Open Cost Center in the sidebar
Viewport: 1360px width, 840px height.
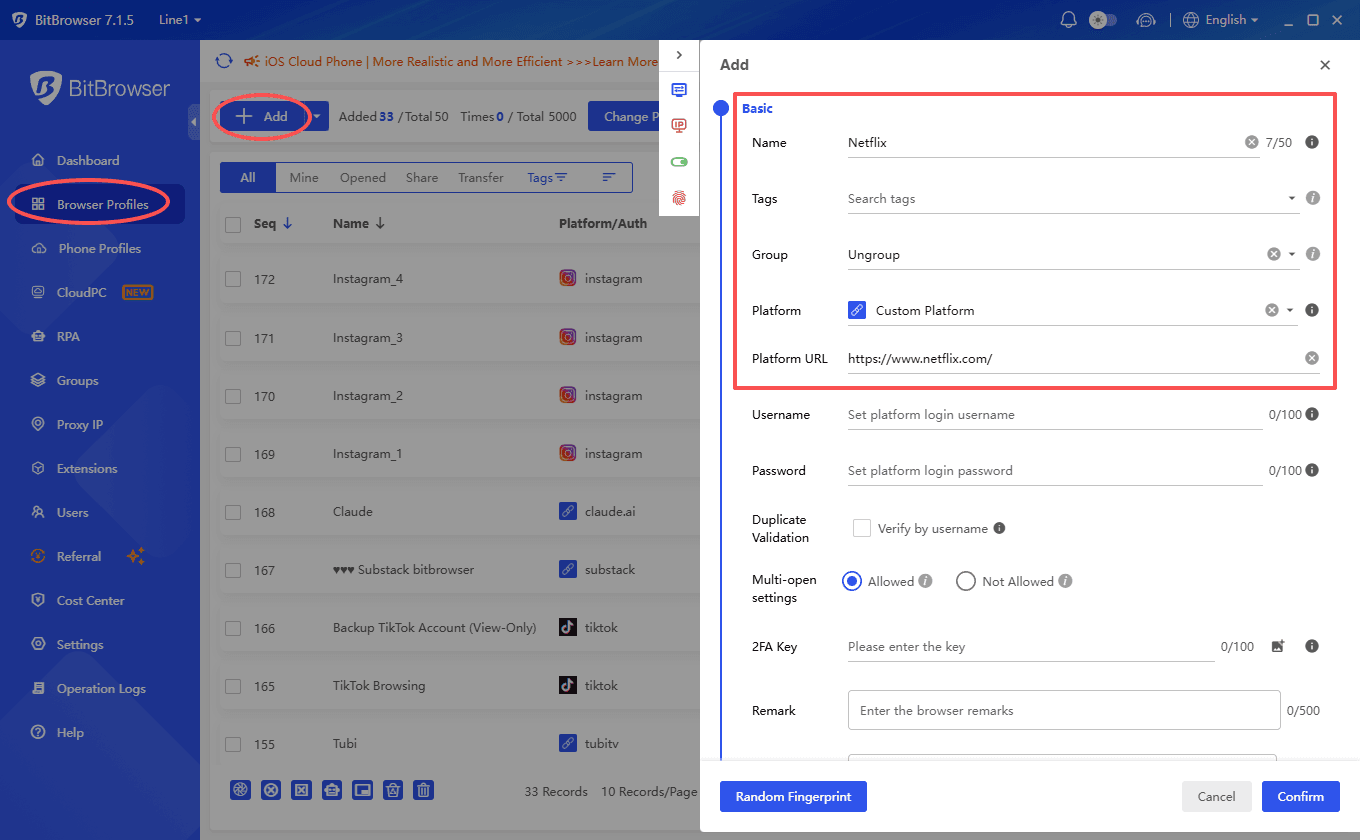coord(90,600)
